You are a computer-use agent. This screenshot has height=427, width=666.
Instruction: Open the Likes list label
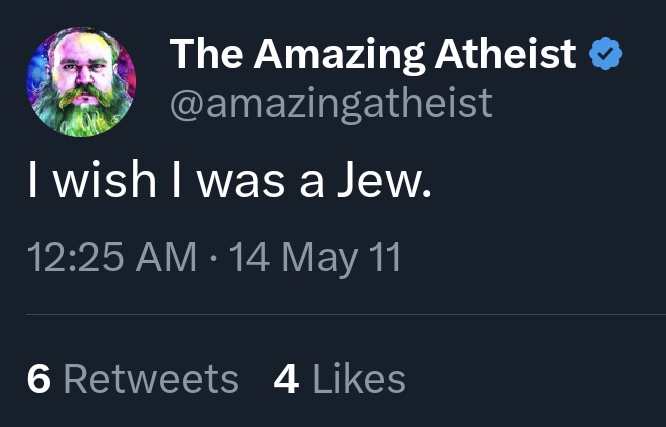point(359,378)
